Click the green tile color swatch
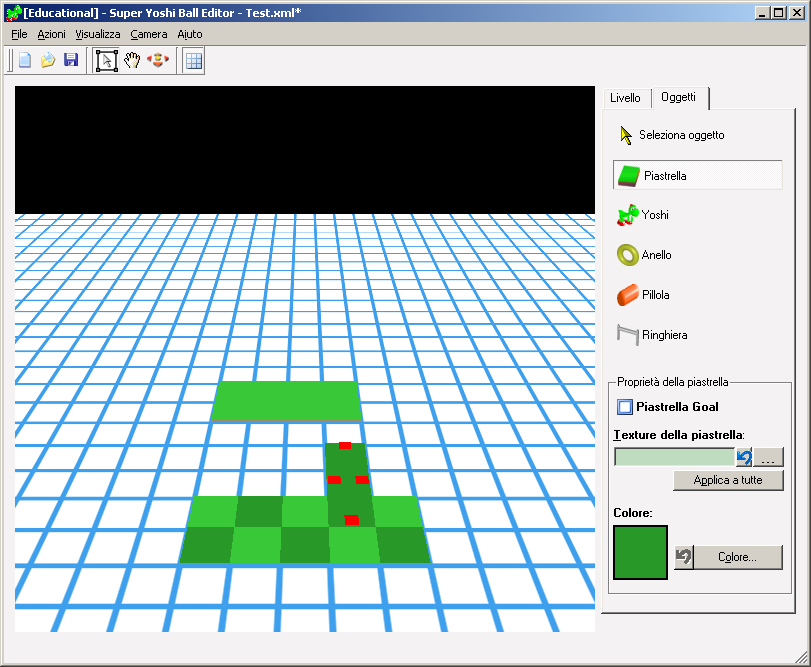Viewport: 811px width, 667px height. tap(640, 552)
